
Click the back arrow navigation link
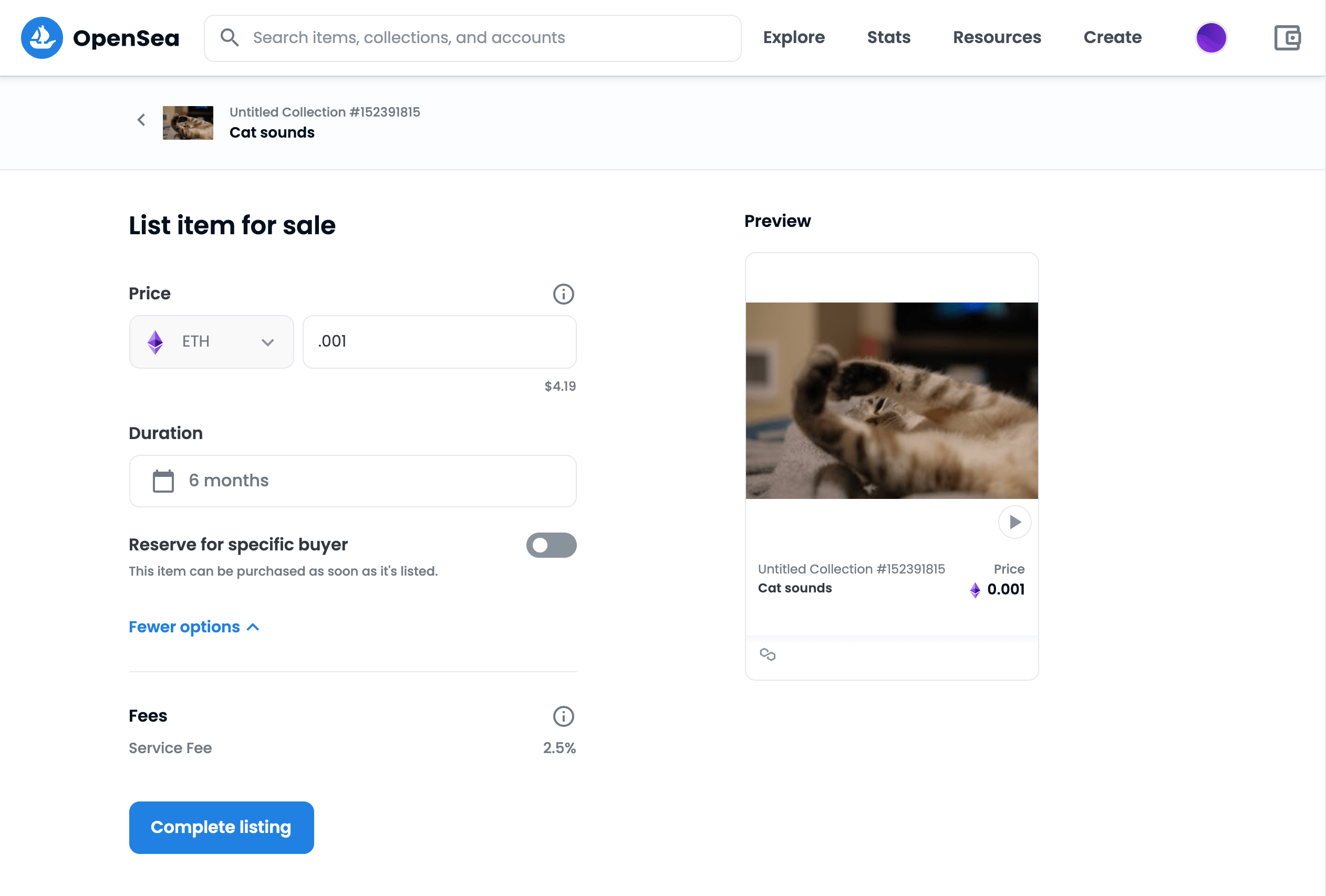point(141,120)
